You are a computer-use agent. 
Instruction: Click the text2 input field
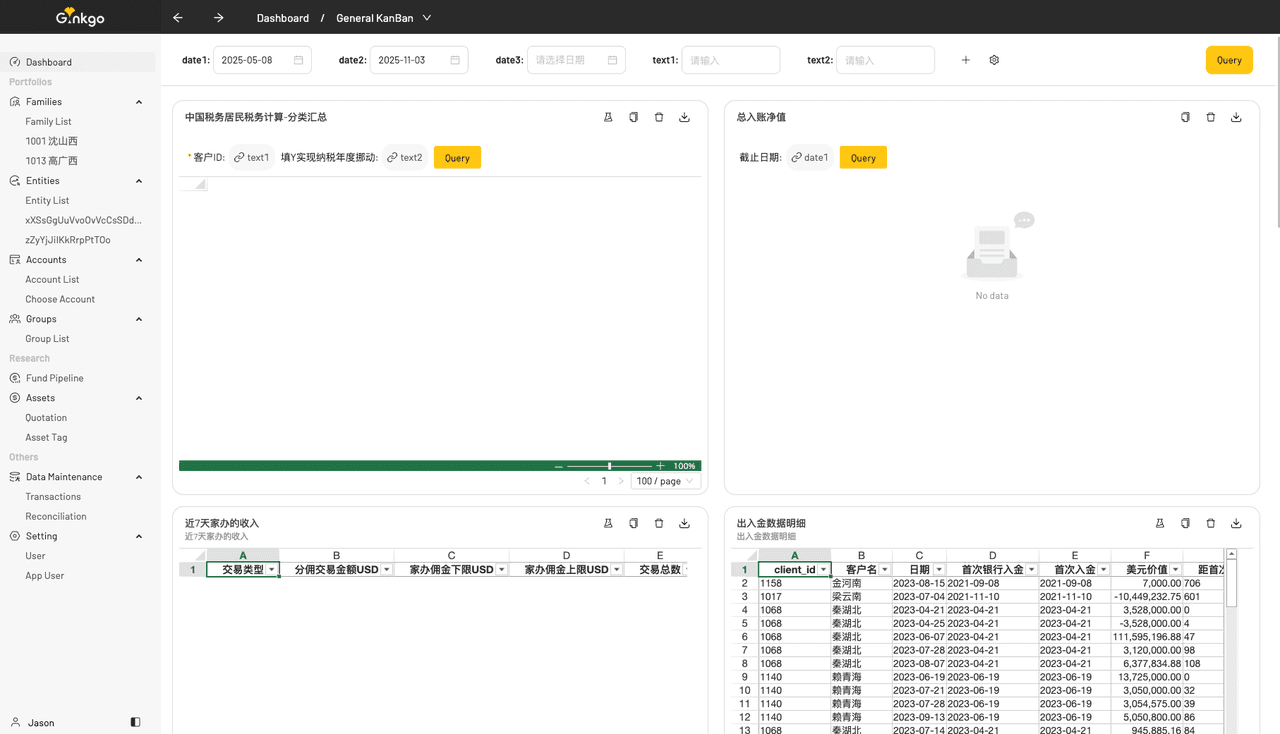pyautogui.click(x=885, y=60)
